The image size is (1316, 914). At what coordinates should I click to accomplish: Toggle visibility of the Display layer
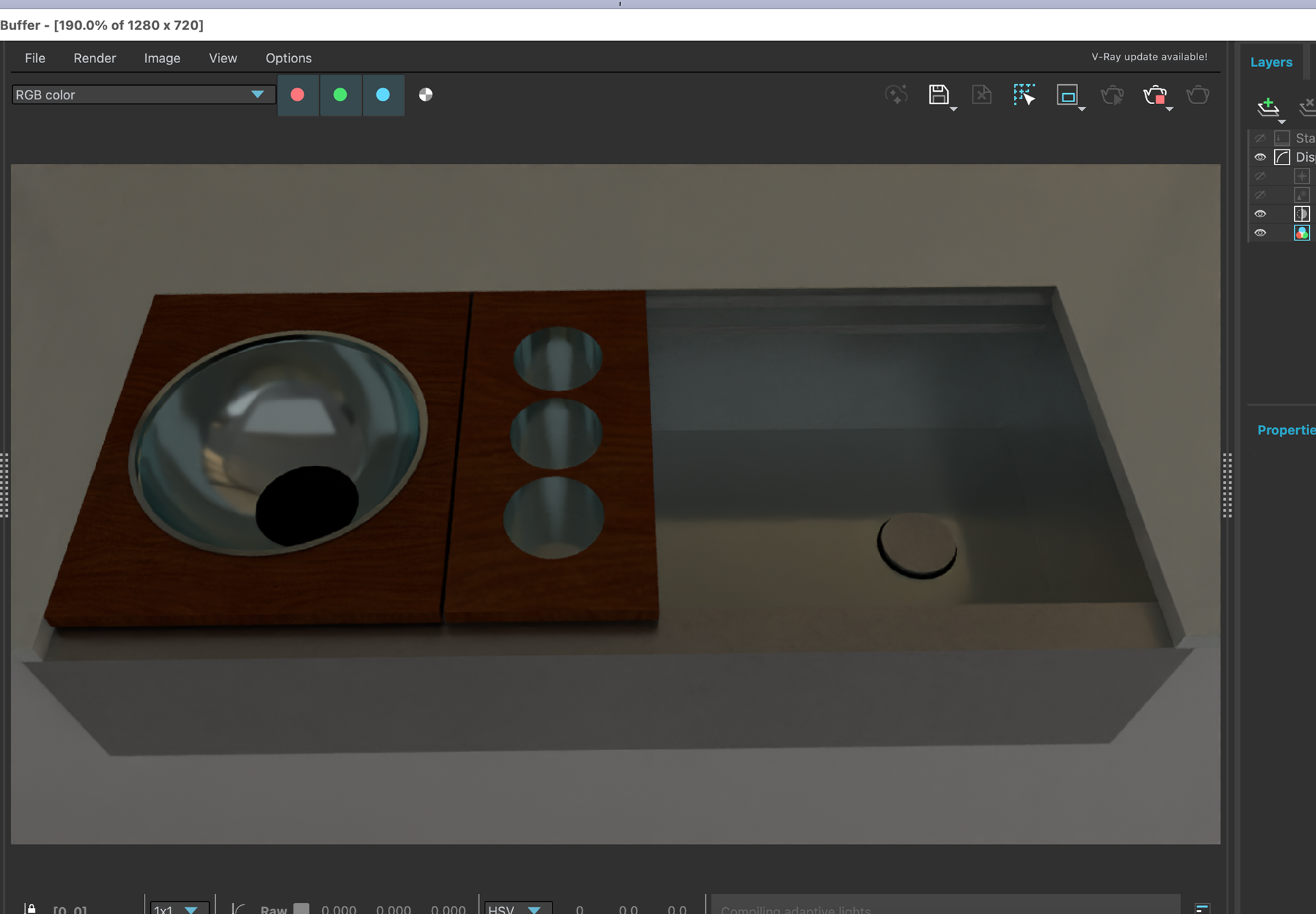1260,157
